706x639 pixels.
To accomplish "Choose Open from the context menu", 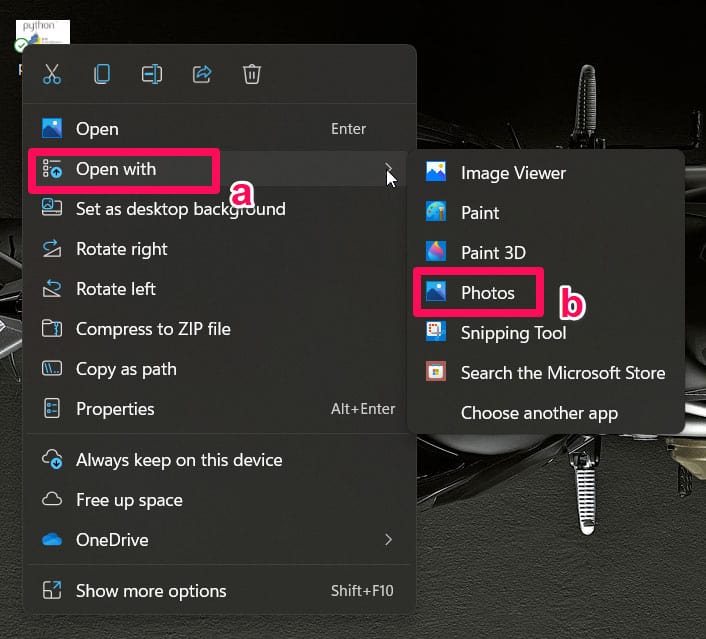I will tap(219, 129).
